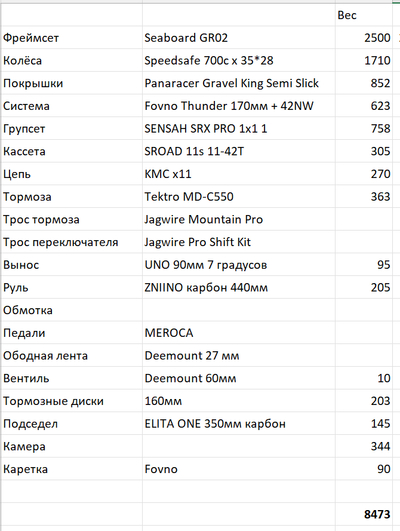The width and height of the screenshot is (400, 531).
Task: Select the Seaboard GR02 cell
Action: pos(239,38)
